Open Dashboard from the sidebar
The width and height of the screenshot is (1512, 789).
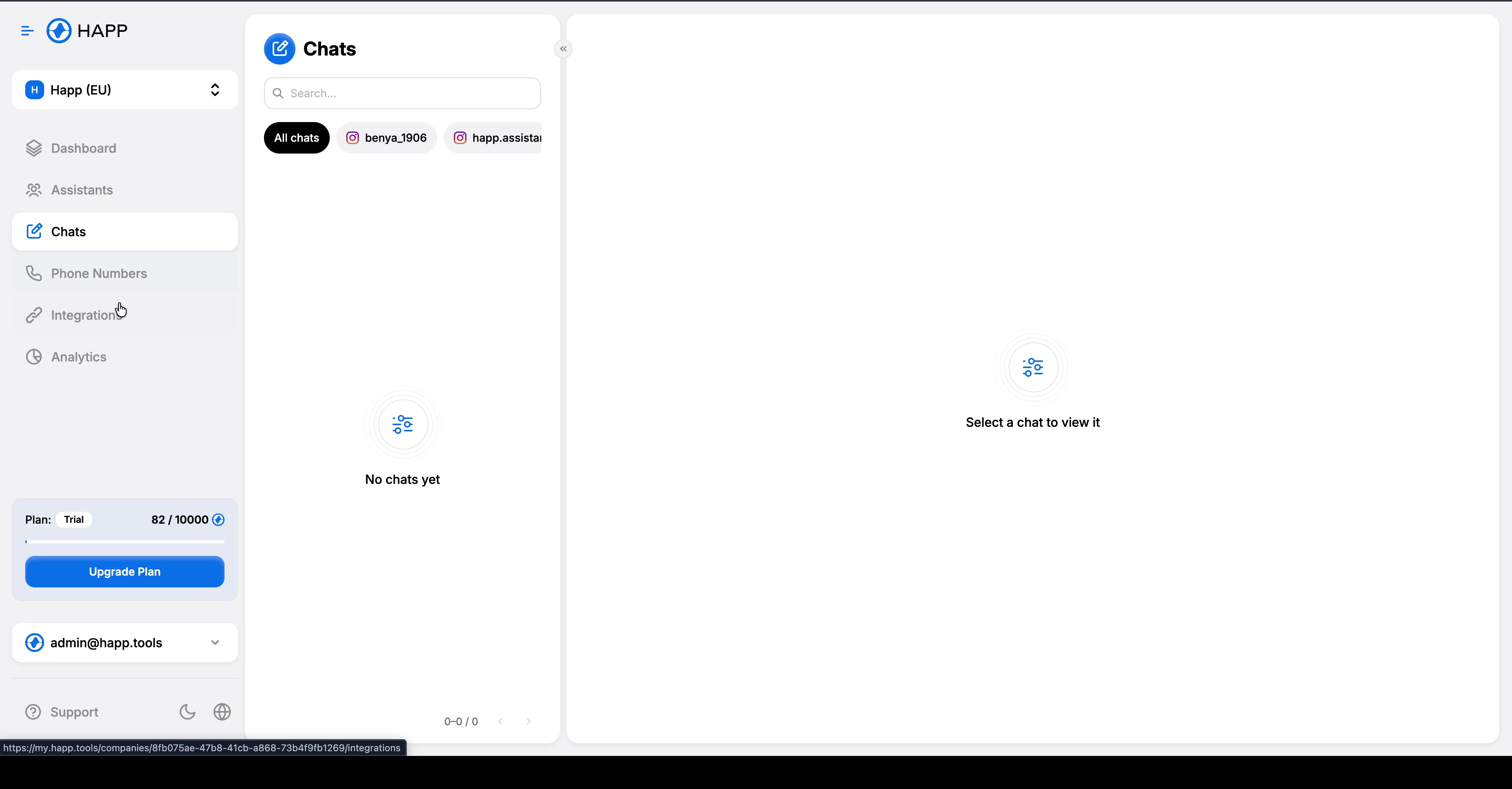pos(84,148)
